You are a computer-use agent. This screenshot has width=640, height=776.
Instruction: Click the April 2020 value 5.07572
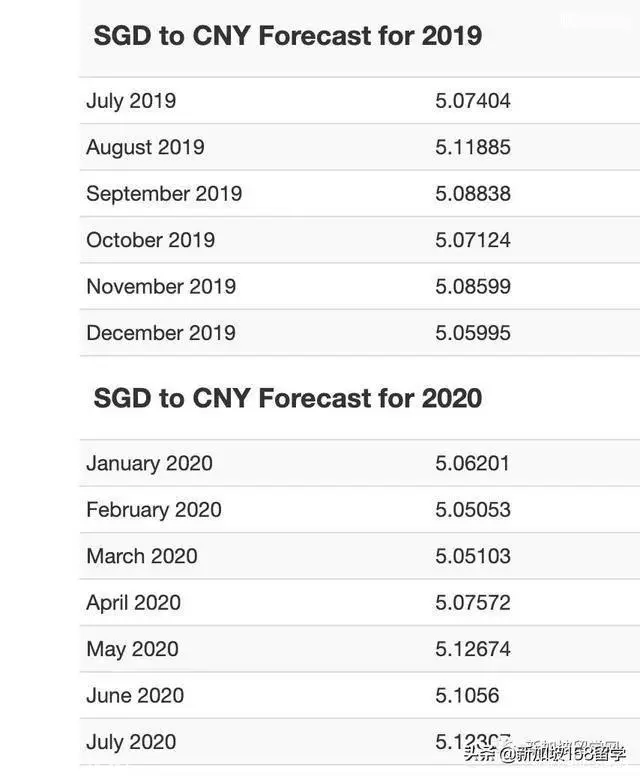click(473, 602)
